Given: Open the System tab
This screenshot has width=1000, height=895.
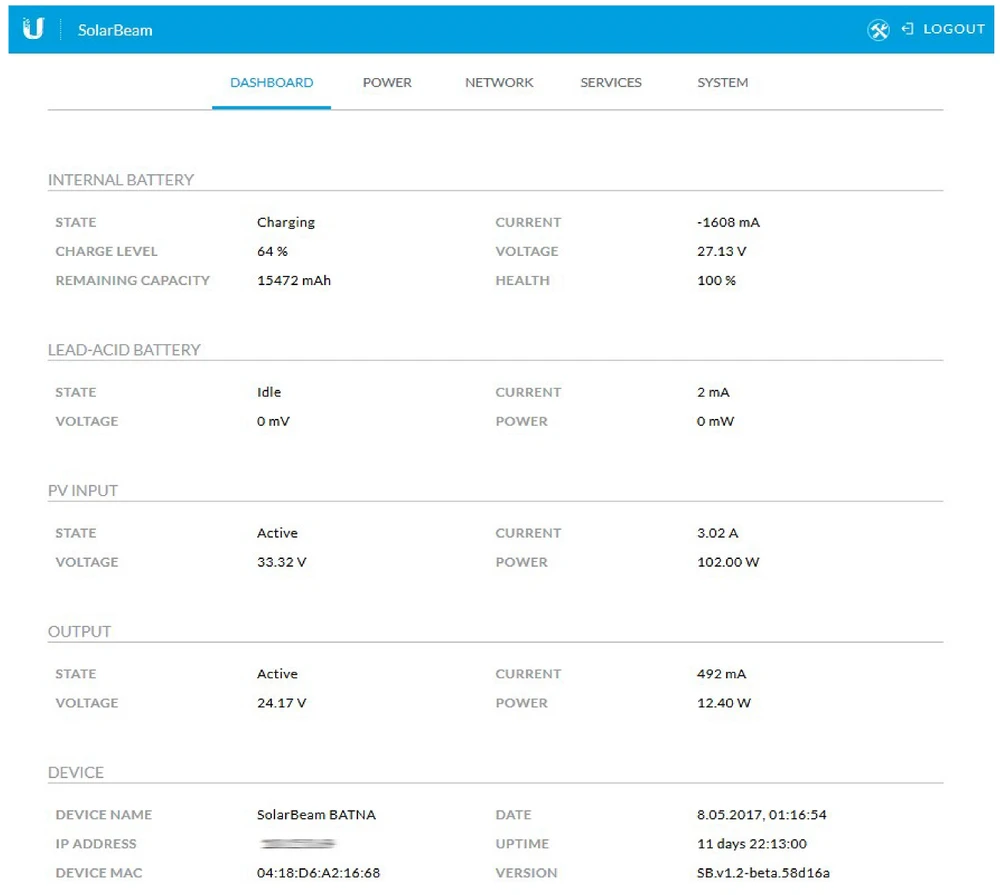Looking at the screenshot, I should click(722, 83).
